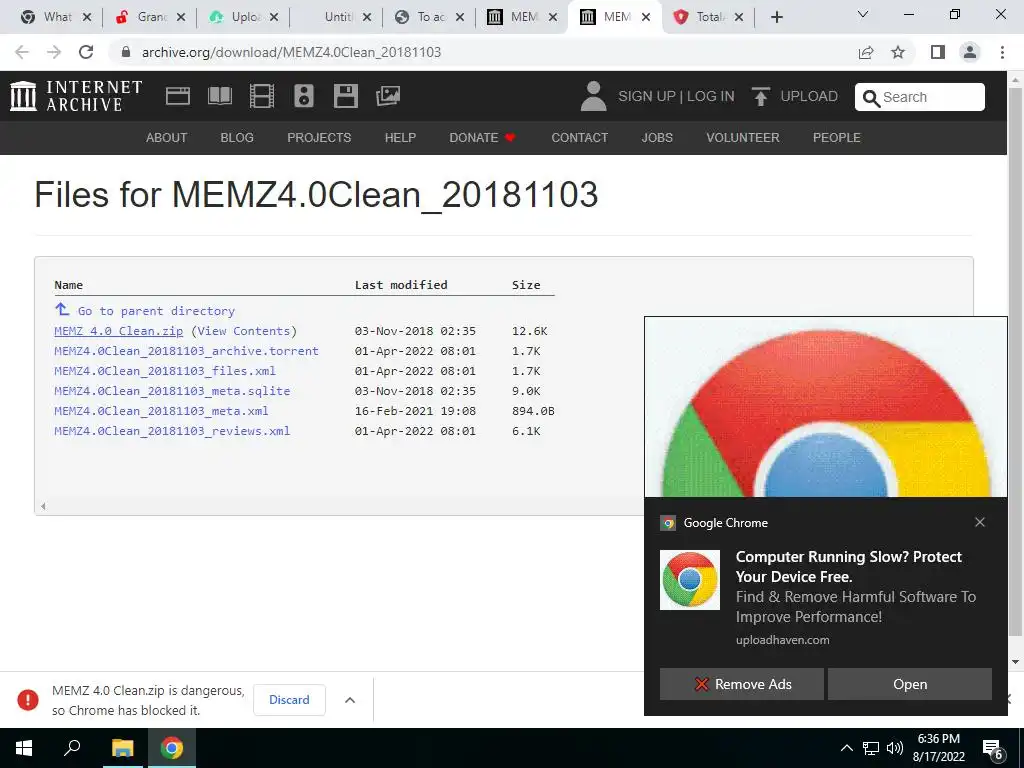Click the Internet Archive logo
This screenshot has height=768, width=1024.
pos(76,96)
